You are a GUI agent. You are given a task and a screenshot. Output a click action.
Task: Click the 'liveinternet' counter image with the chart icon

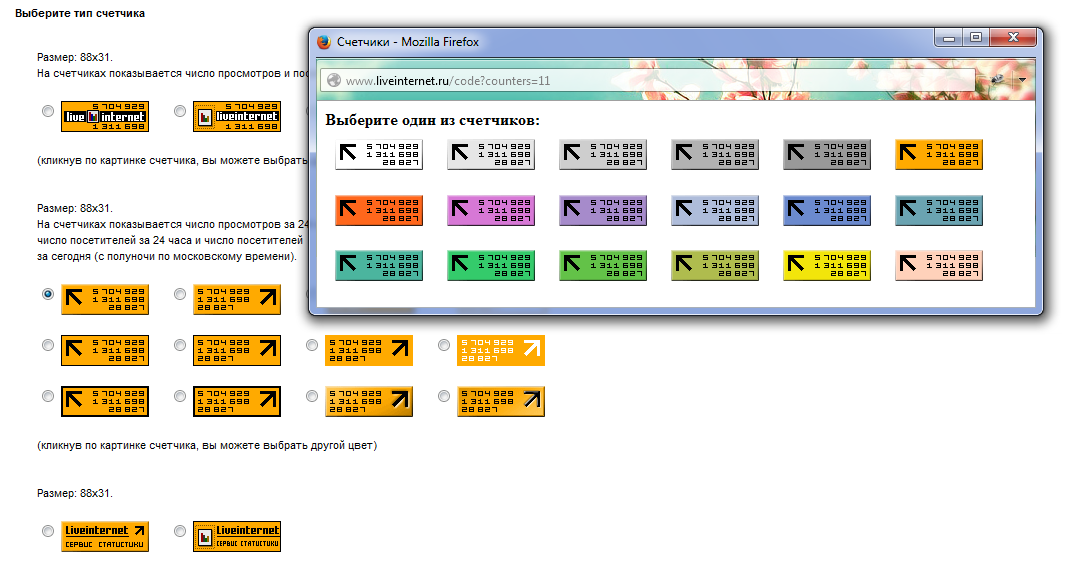237,116
